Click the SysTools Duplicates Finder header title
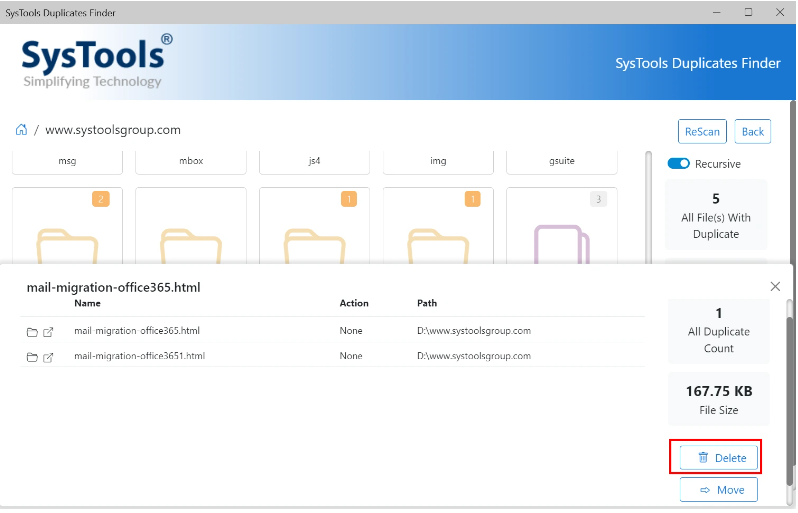Image resolution: width=798 pixels, height=513 pixels. click(698, 63)
